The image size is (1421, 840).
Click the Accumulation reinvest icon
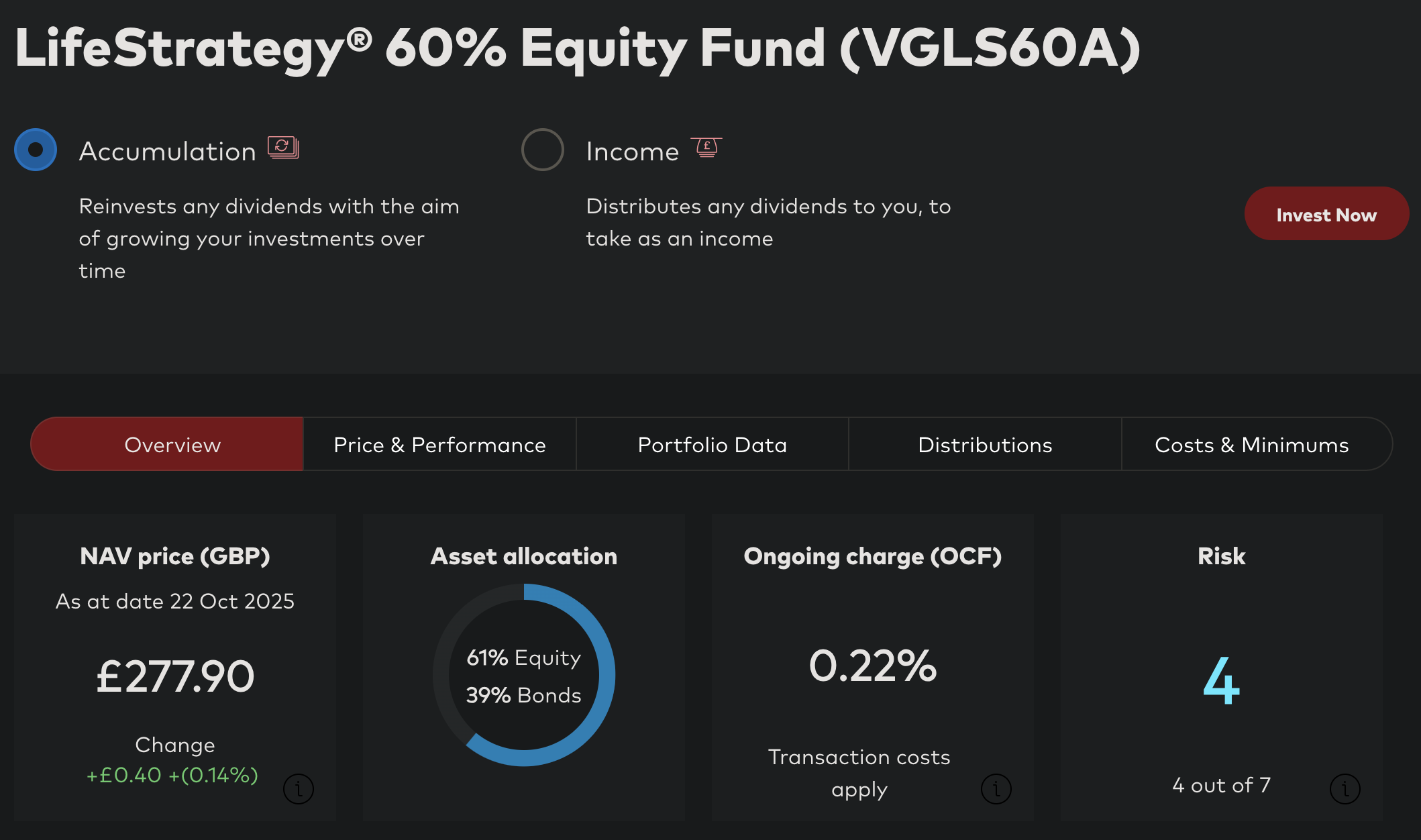pyautogui.click(x=283, y=148)
